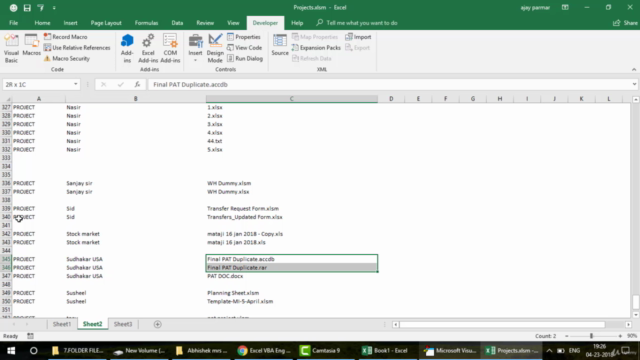Toggle Design Mode

coord(215,49)
